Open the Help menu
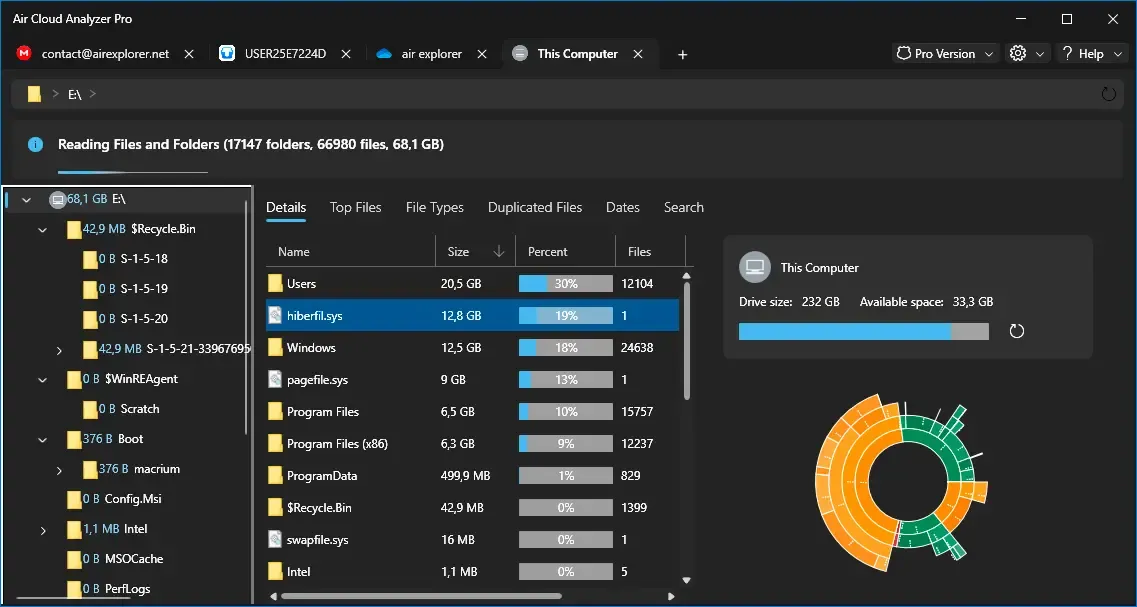This screenshot has height=607, width=1137. tap(1091, 54)
